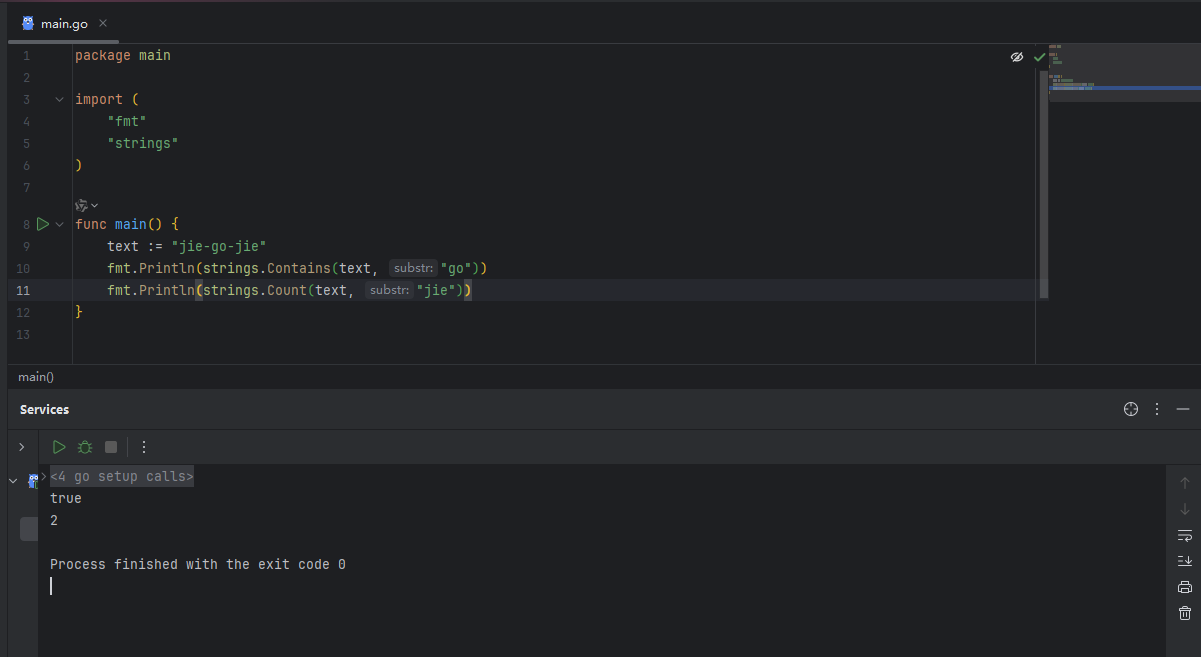1201x657 pixels.
Task: Expand the folded go setup calls chevron
Action: click(x=44, y=476)
